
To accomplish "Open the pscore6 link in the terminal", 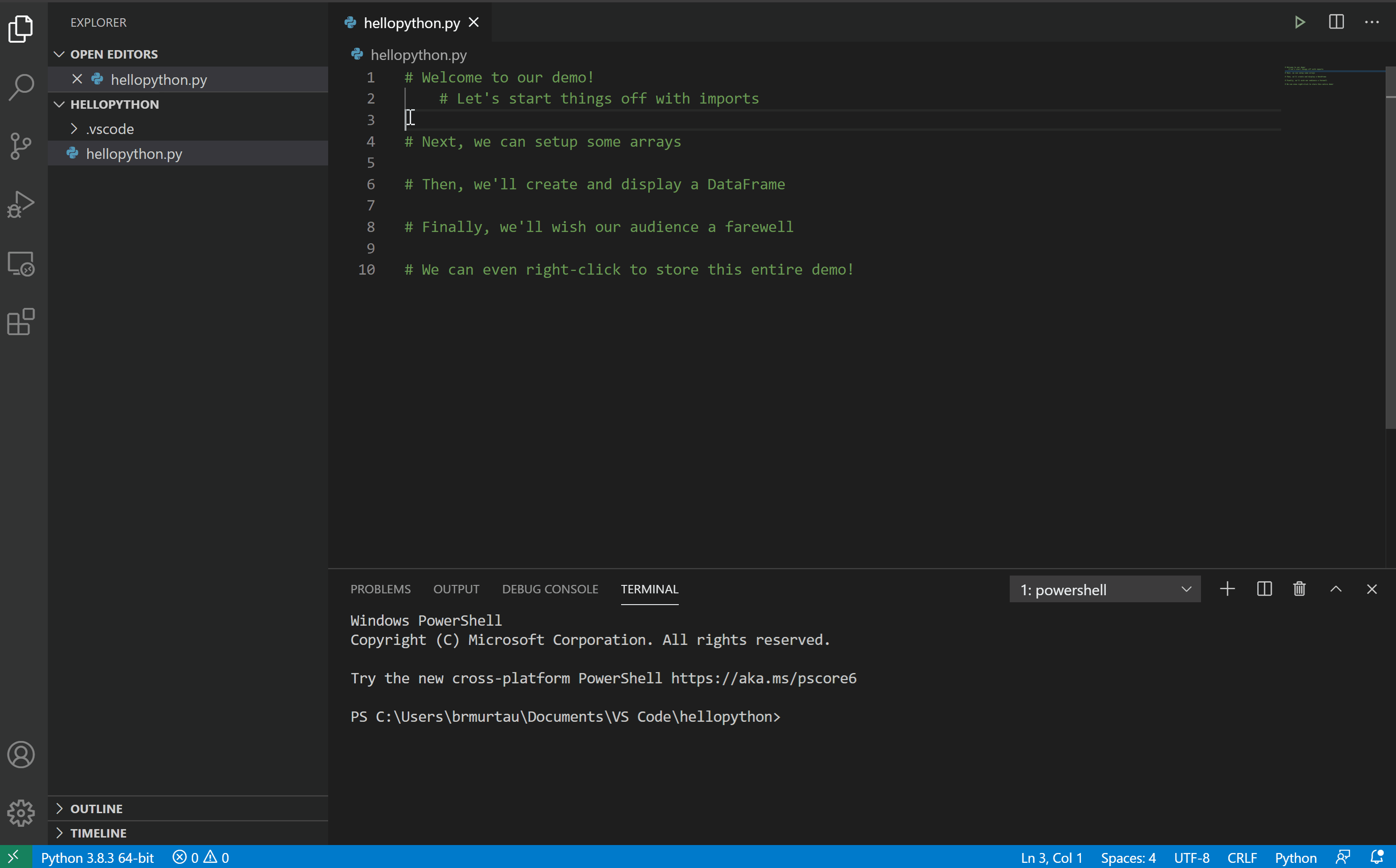I will click(x=763, y=678).
